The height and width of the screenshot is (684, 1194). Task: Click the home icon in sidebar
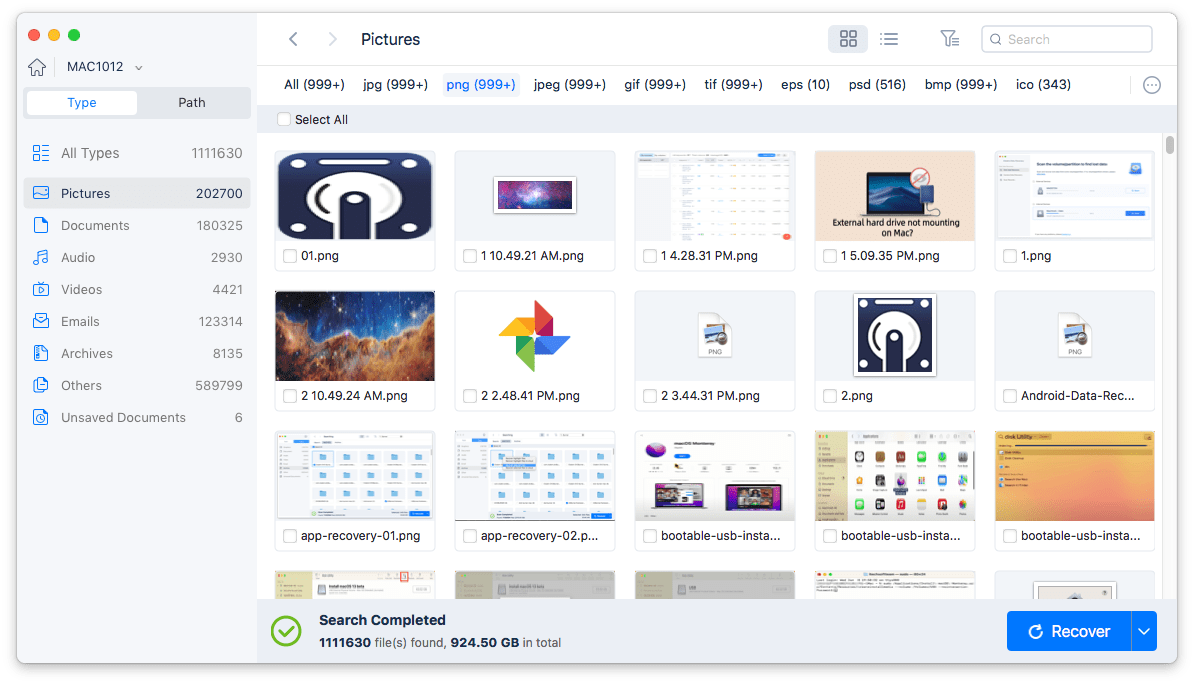coord(37,67)
